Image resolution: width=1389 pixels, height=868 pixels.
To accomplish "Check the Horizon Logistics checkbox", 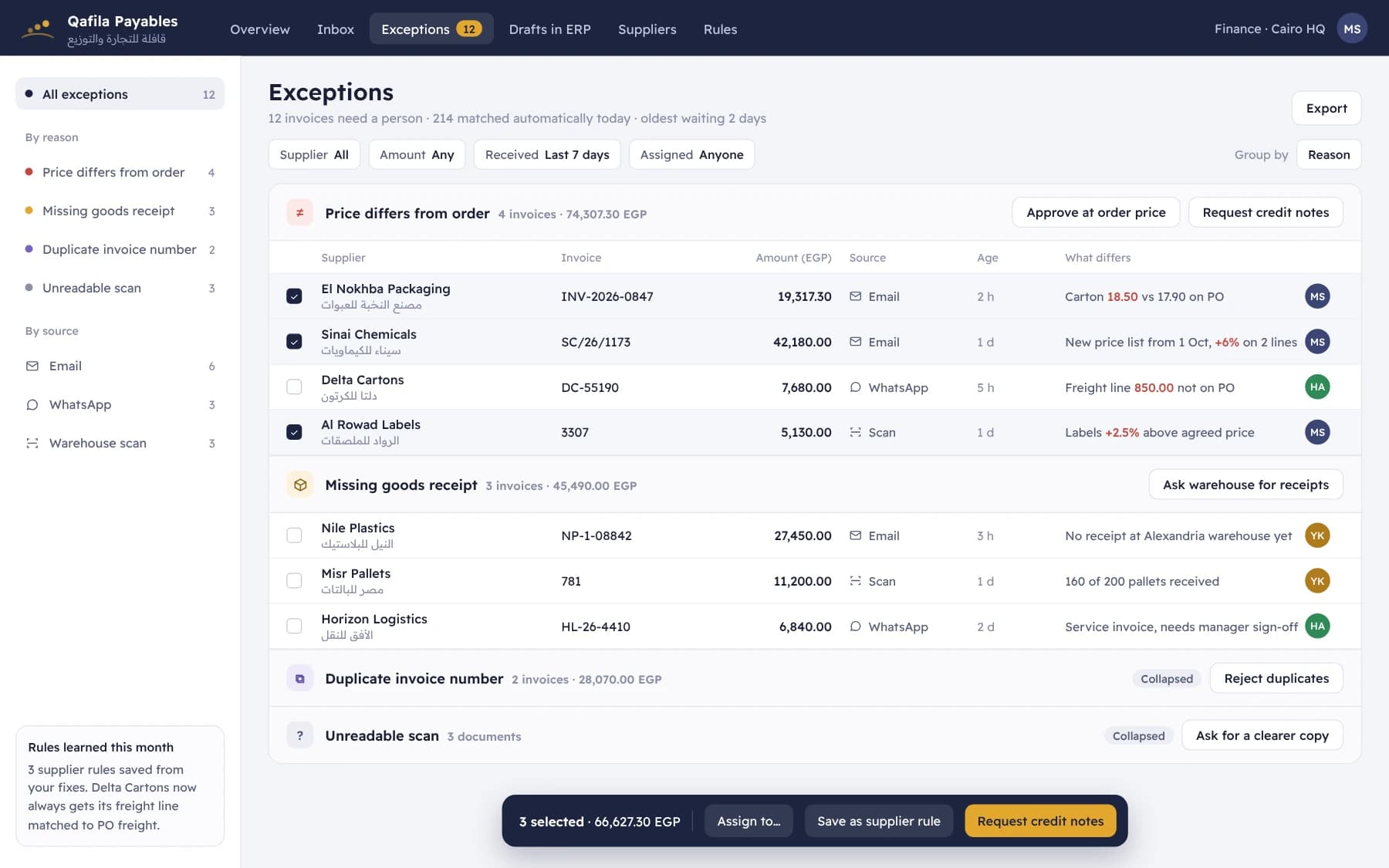I will [x=294, y=627].
